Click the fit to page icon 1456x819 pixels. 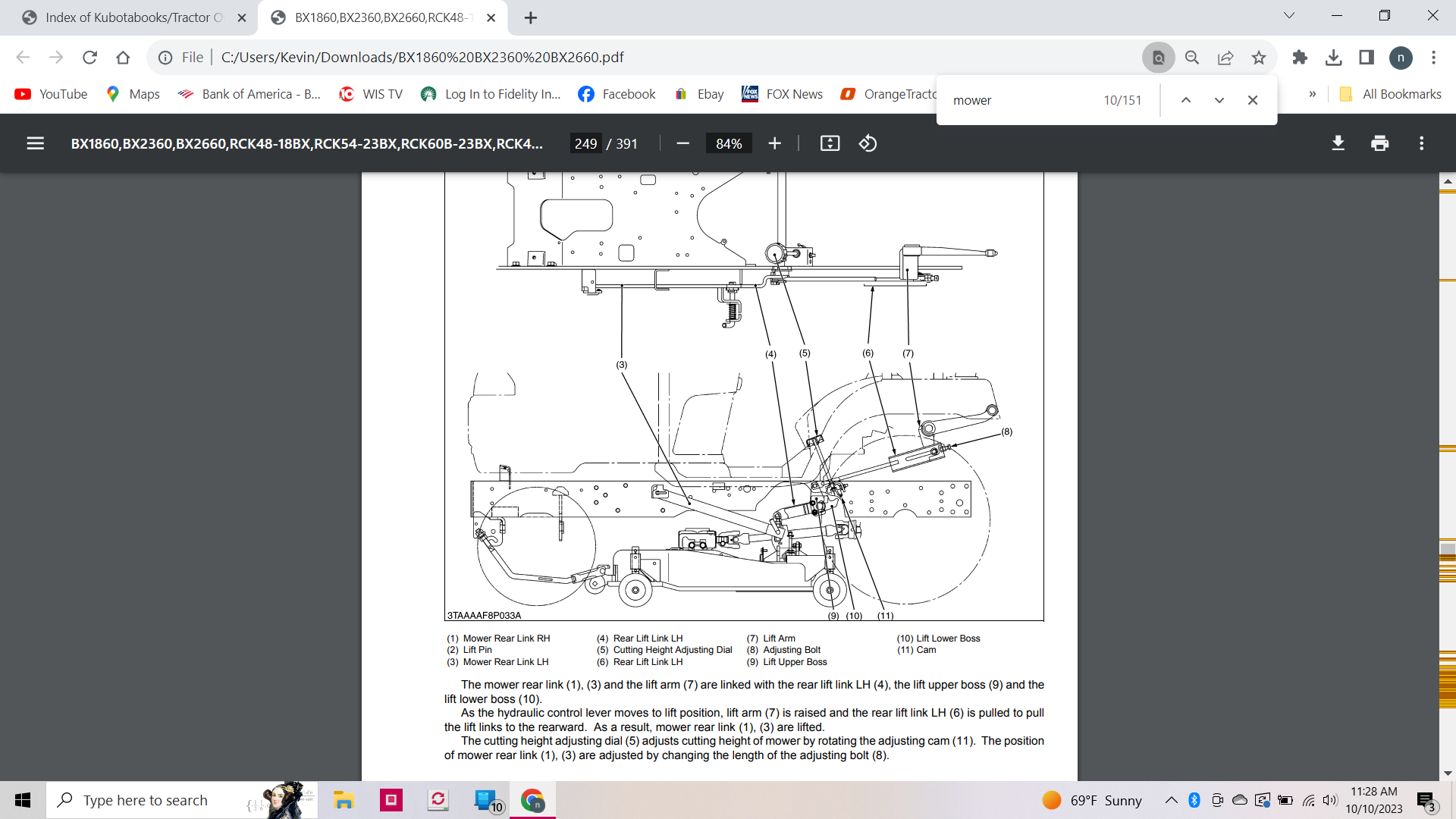pos(830,143)
